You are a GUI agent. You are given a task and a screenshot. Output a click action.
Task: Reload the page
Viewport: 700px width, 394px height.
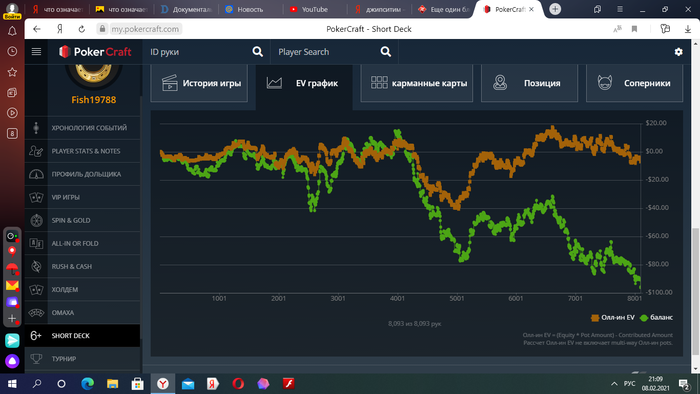point(82,29)
